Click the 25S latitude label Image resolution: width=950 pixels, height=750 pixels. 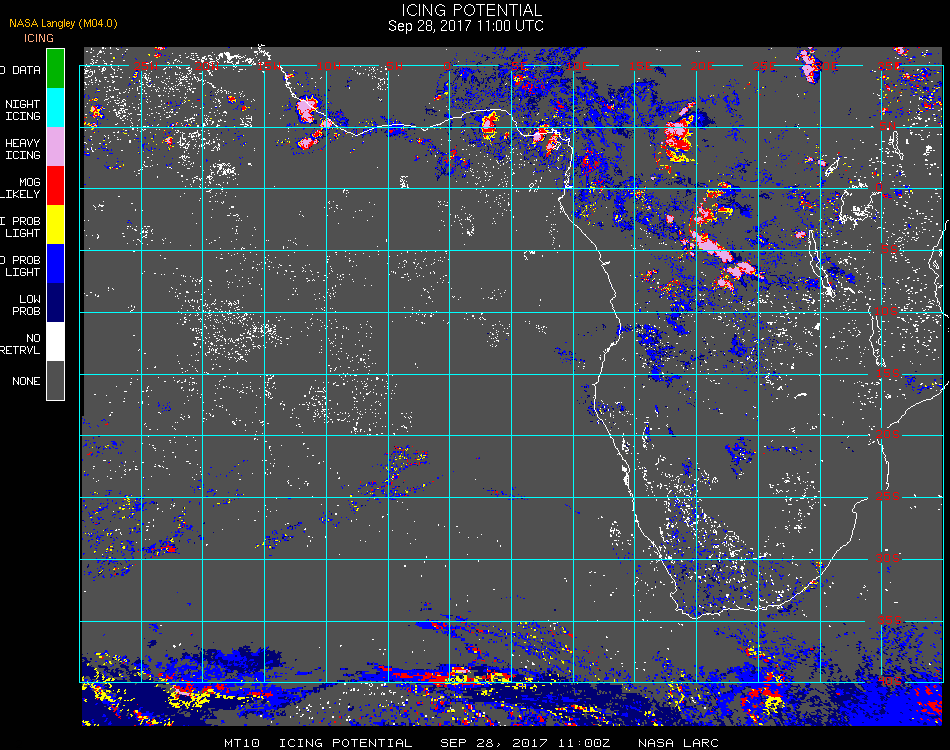pyautogui.click(x=888, y=496)
